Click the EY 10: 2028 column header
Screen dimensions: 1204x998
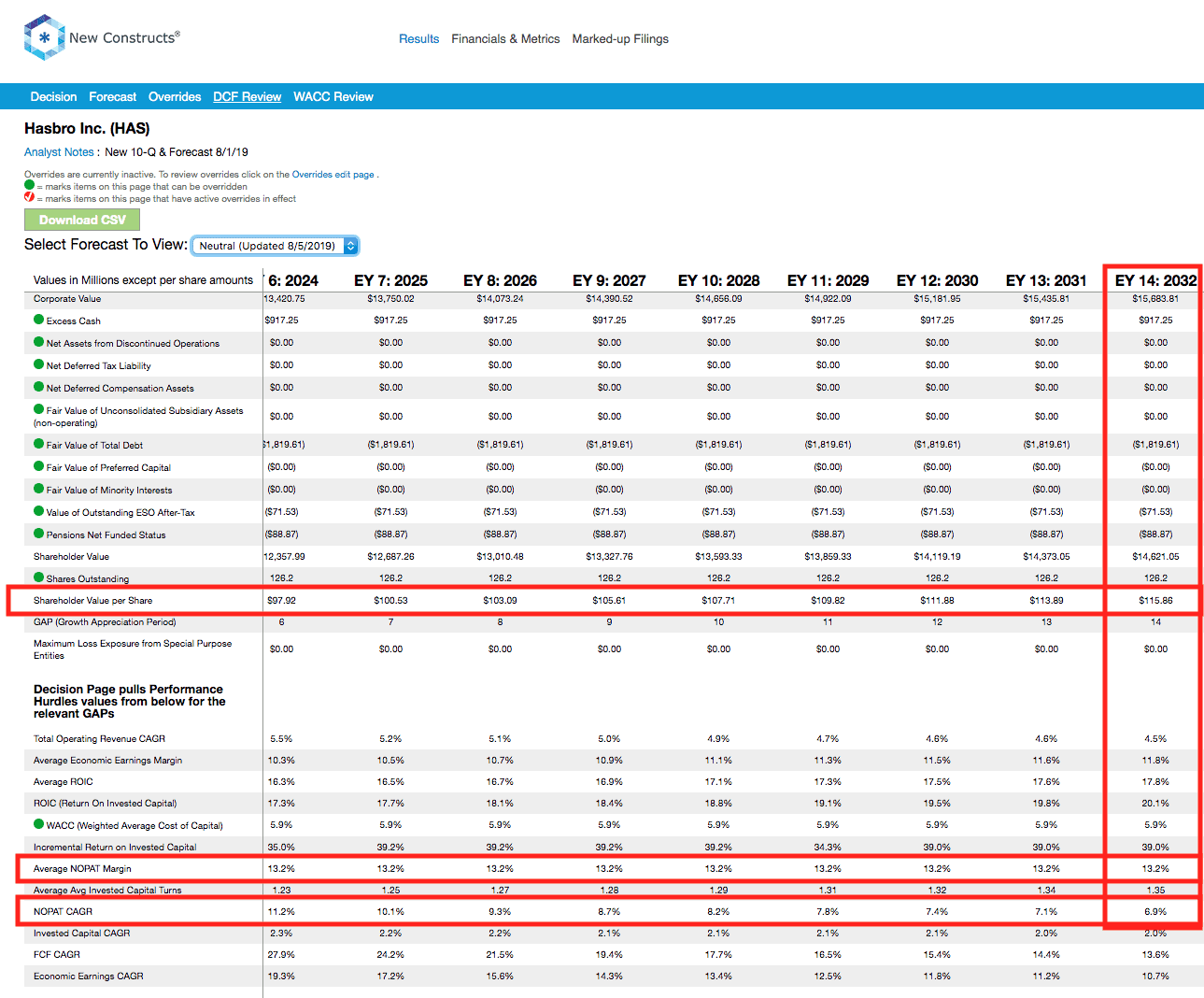718,280
